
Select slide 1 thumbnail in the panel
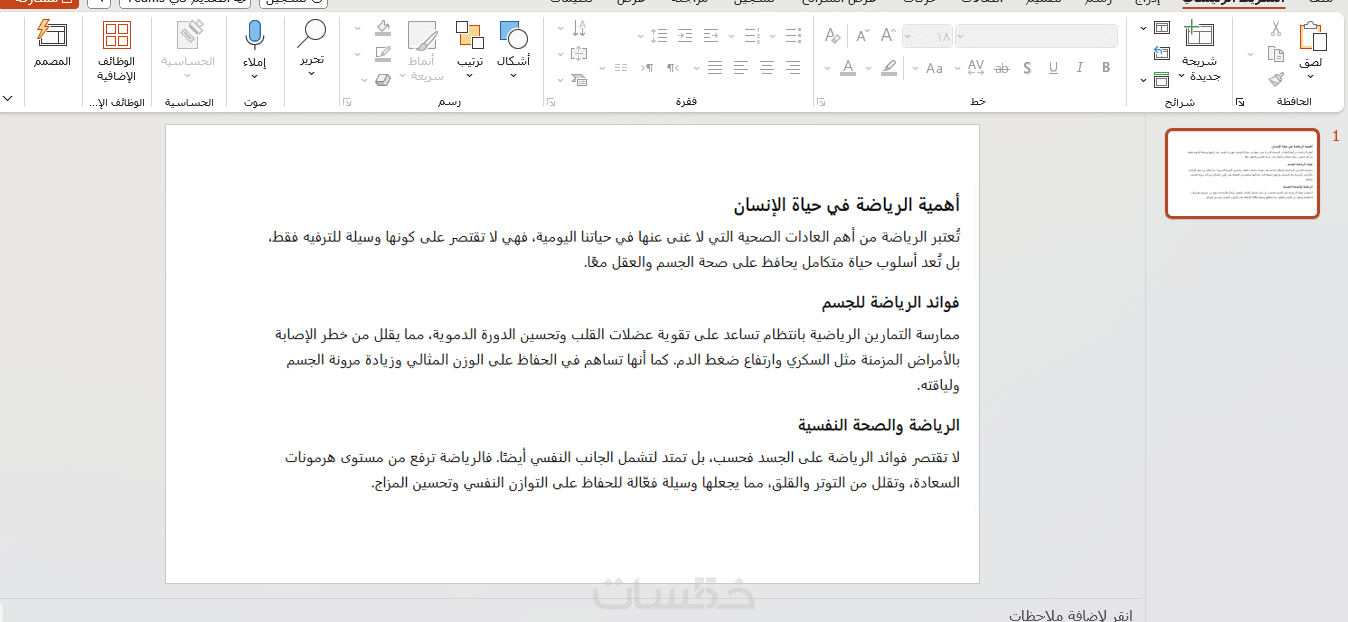(x=1242, y=173)
